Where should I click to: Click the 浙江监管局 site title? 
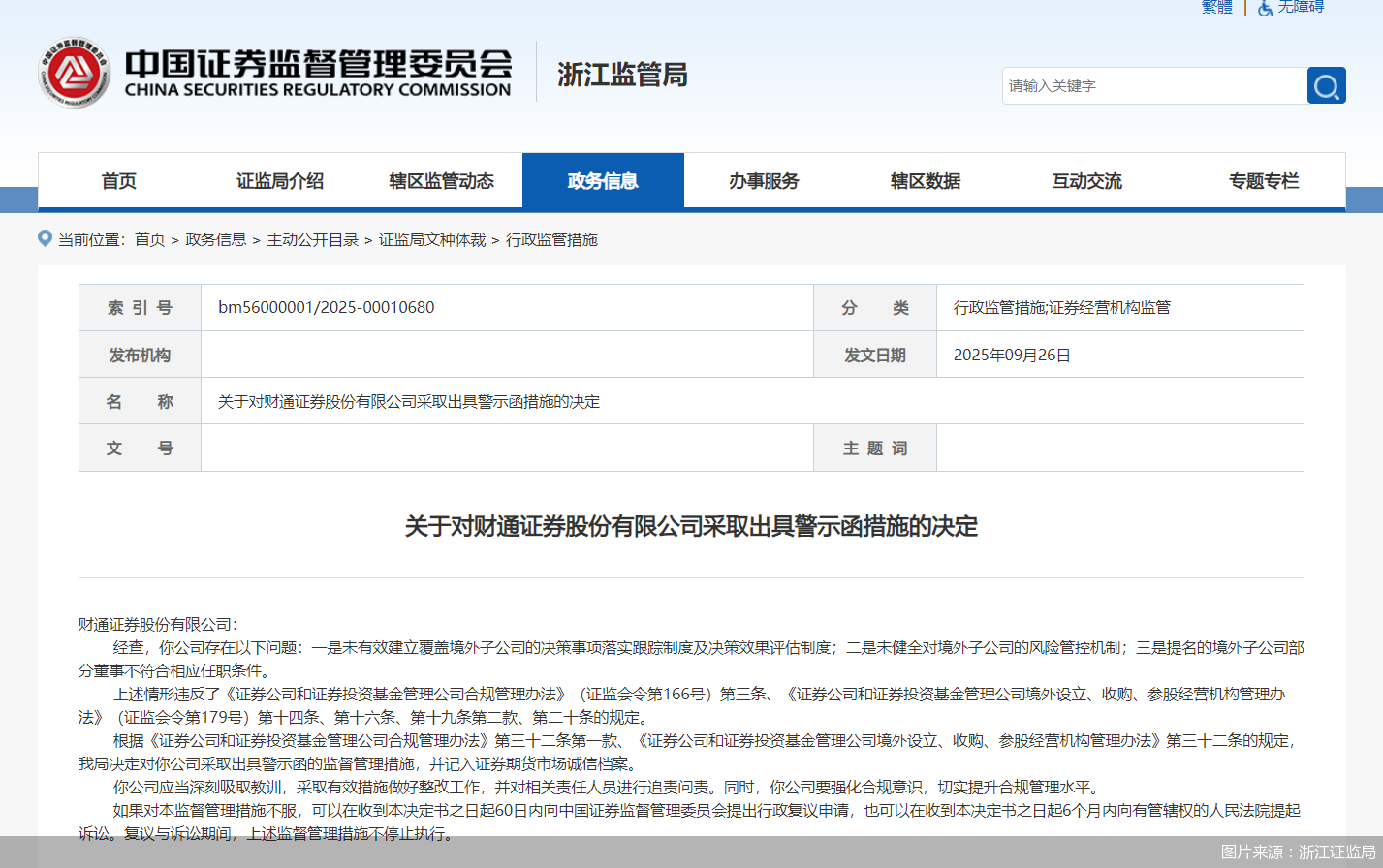[x=620, y=75]
